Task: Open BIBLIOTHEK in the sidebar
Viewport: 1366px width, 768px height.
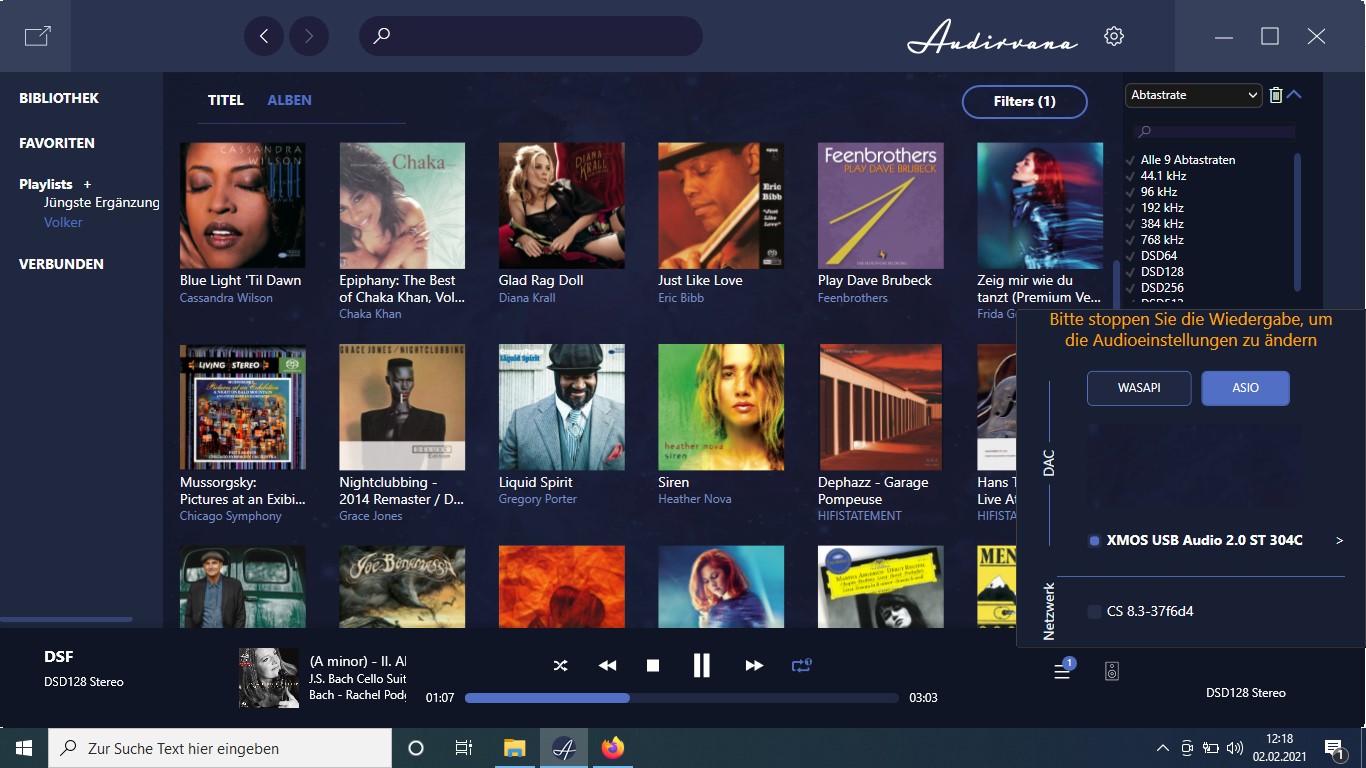Action: click(59, 98)
